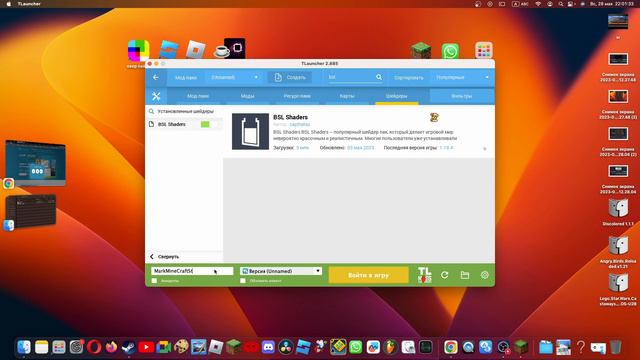Select Lego.Star.Wars desktop disk image
Screen dimensions: 640x360
point(618,283)
